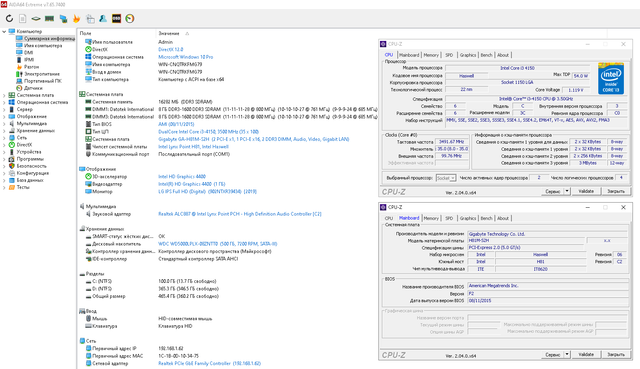Open Realtek ALC887 audio adapter link
640x369 pixels.
[x=240, y=214]
